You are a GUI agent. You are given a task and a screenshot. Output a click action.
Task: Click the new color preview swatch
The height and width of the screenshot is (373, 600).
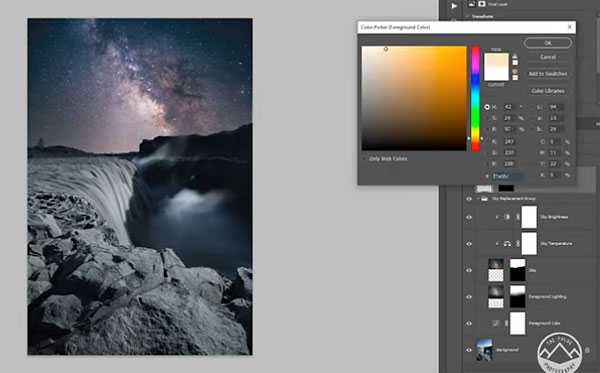coord(496,60)
